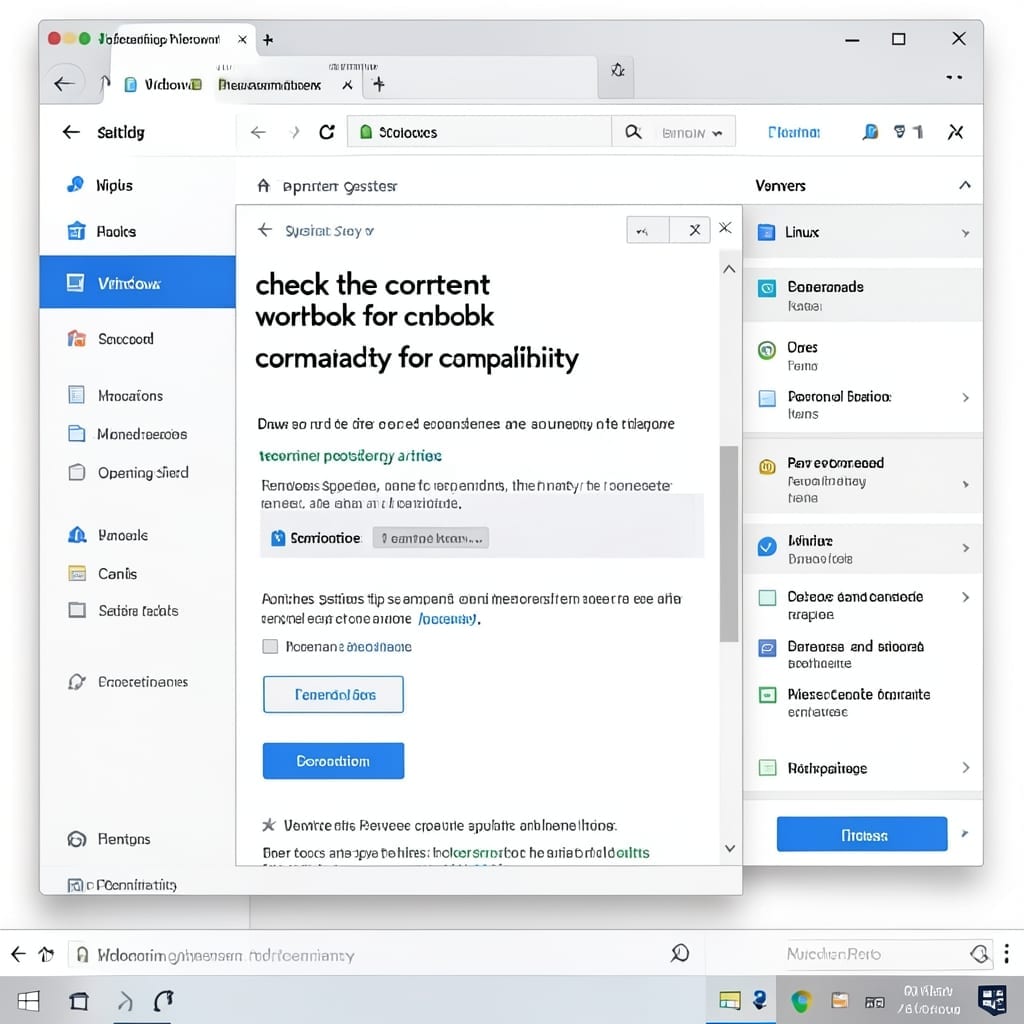Click the blue Scmiootioe icon
The image size is (1024, 1024).
click(278, 538)
